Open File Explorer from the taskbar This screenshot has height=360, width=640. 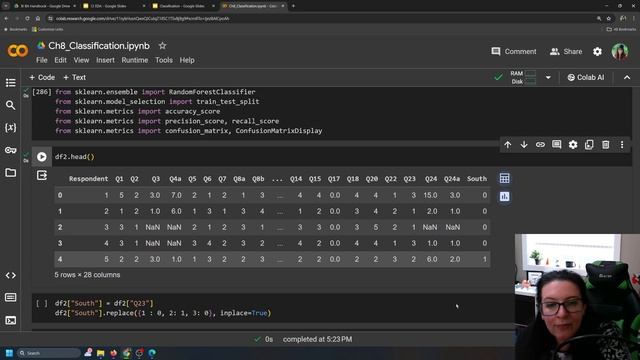100,353
